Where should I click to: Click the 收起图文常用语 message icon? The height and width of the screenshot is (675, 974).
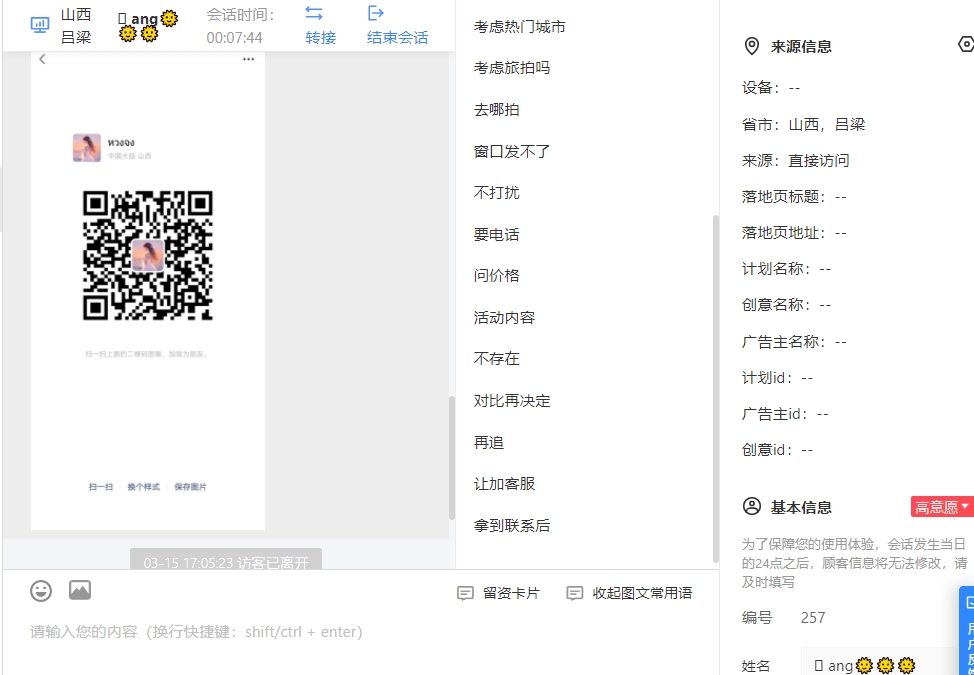[575, 593]
